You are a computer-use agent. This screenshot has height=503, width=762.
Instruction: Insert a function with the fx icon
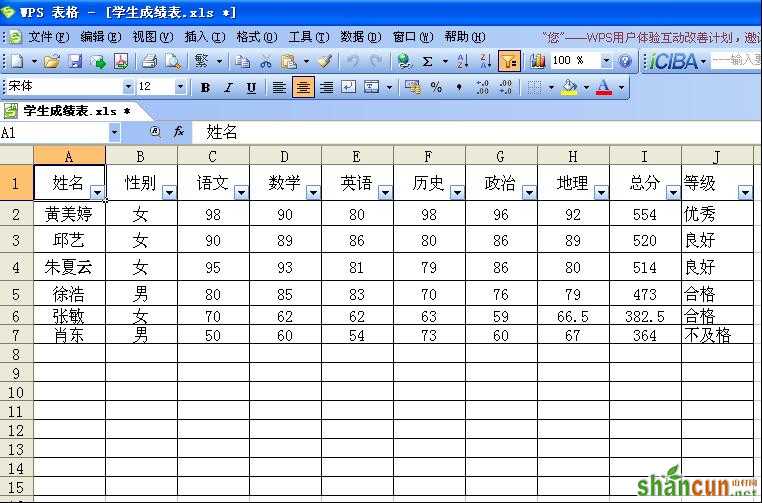pyautogui.click(x=179, y=132)
